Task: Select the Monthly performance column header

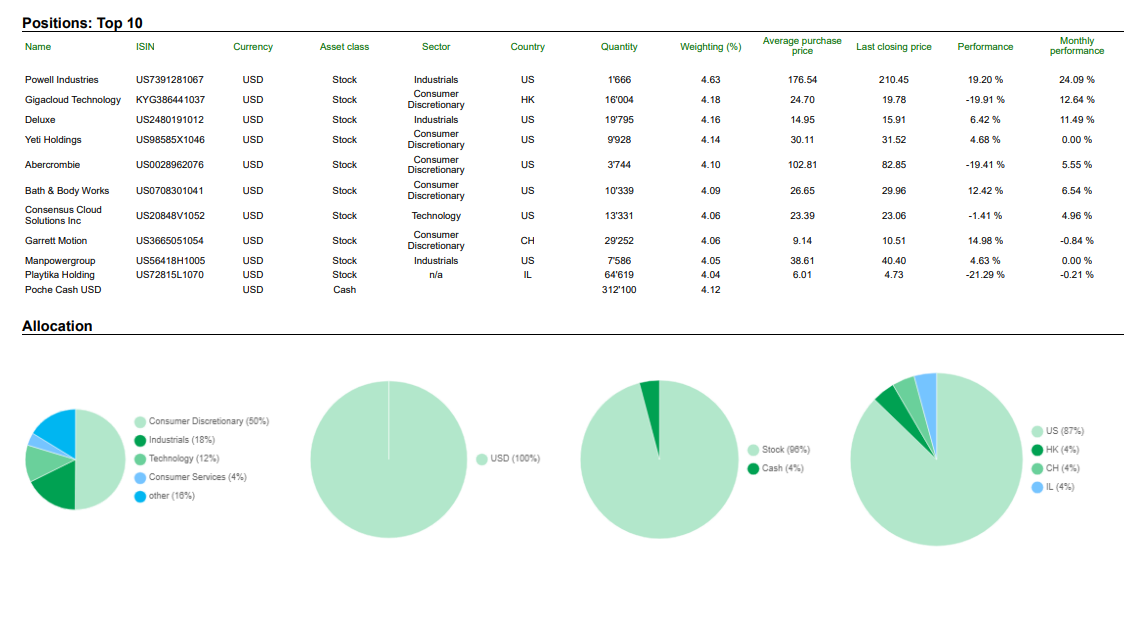Action: tap(1077, 46)
